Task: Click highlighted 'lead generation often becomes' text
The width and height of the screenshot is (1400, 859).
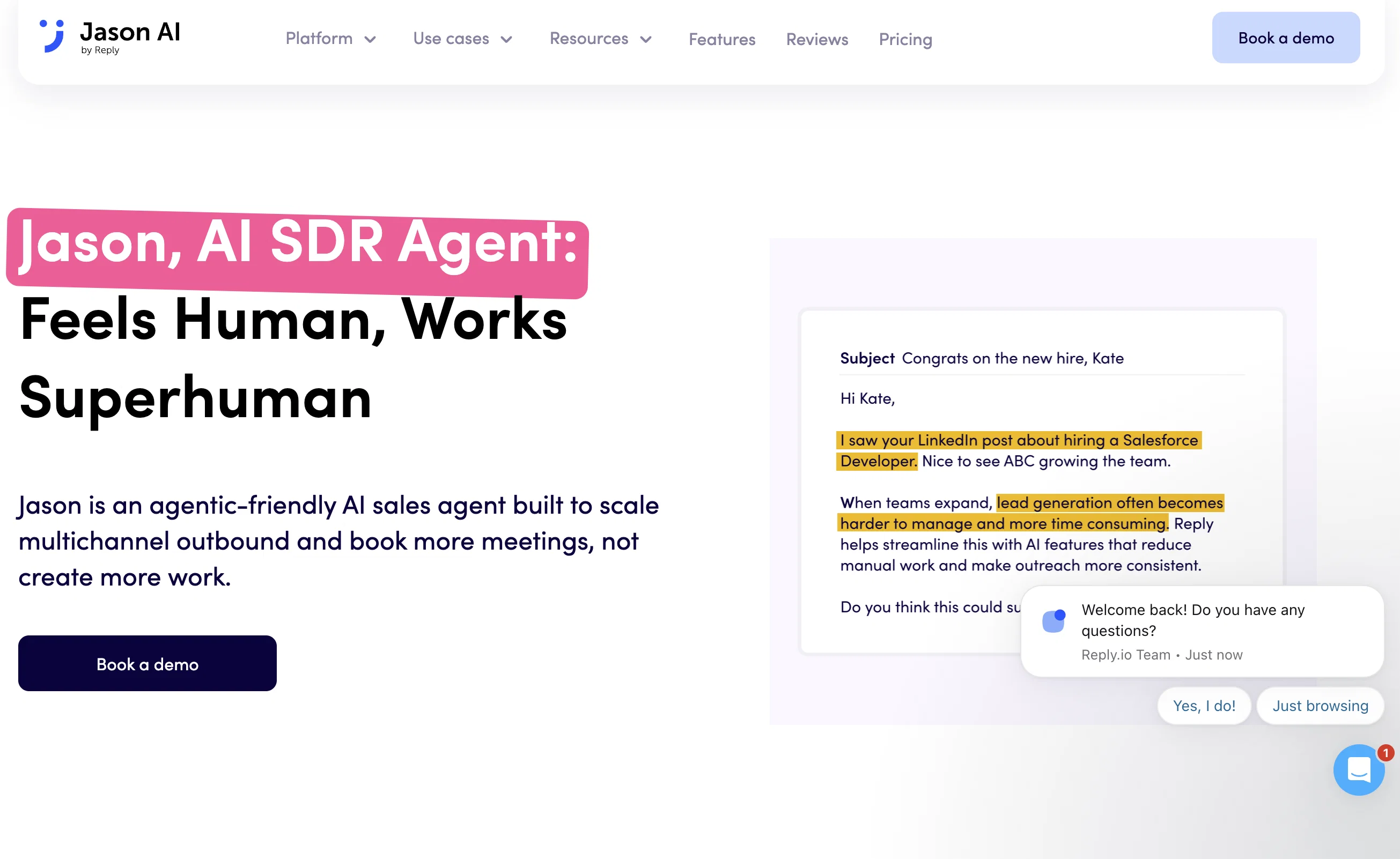Action: (1110, 503)
